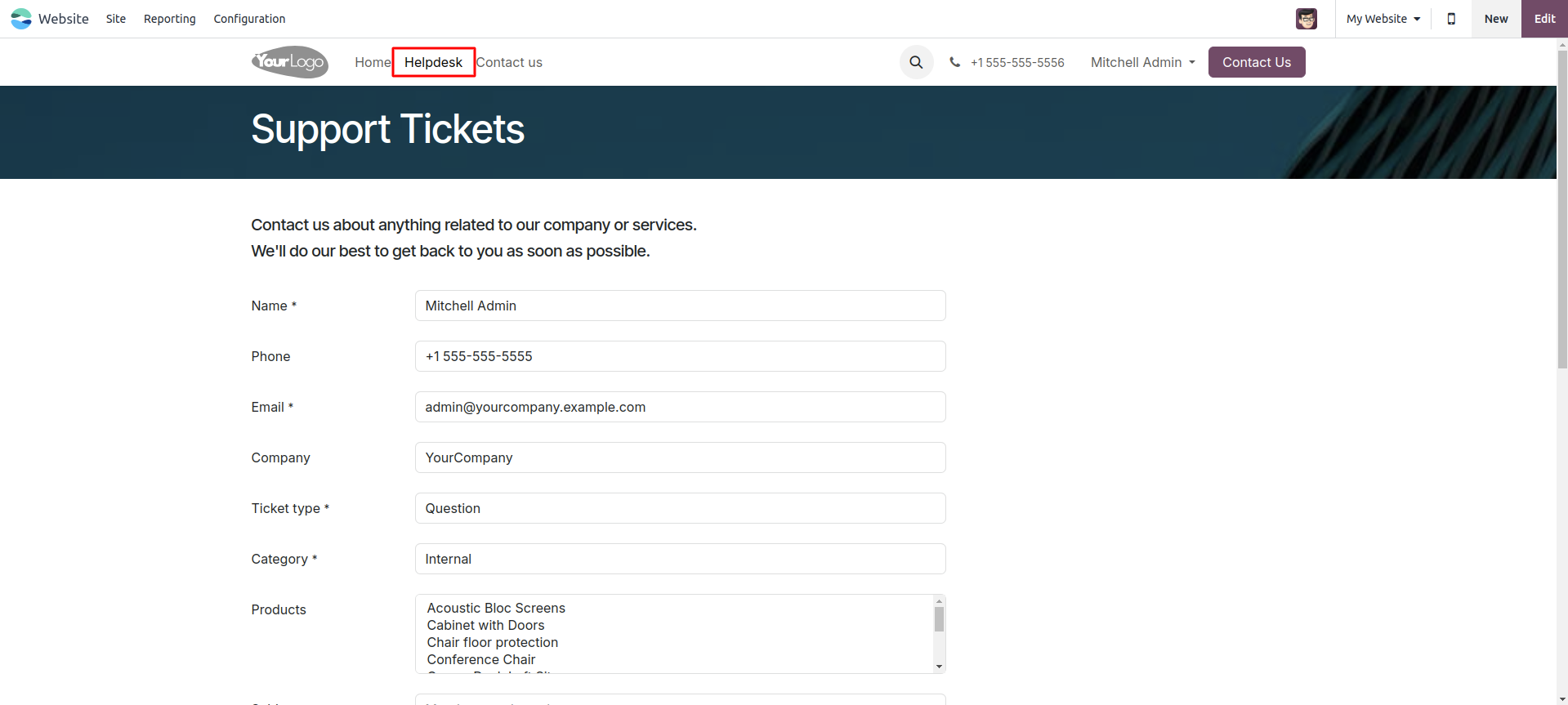Screen dimensions: 1568x705
Task: Toggle mobile preview phone icon
Action: pos(1451,19)
